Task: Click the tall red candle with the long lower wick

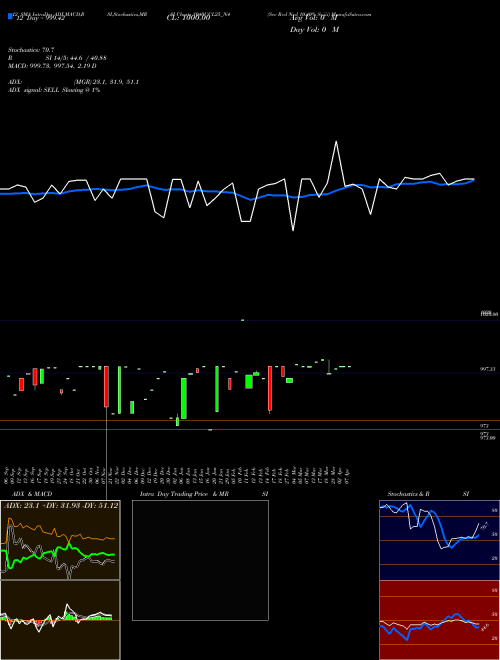Action: (x=106, y=386)
